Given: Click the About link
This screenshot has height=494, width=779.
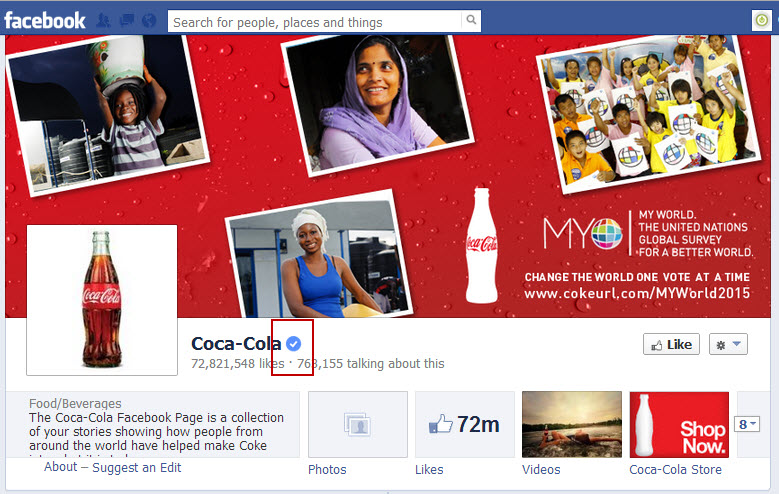Looking at the screenshot, I should click(x=61, y=467).
